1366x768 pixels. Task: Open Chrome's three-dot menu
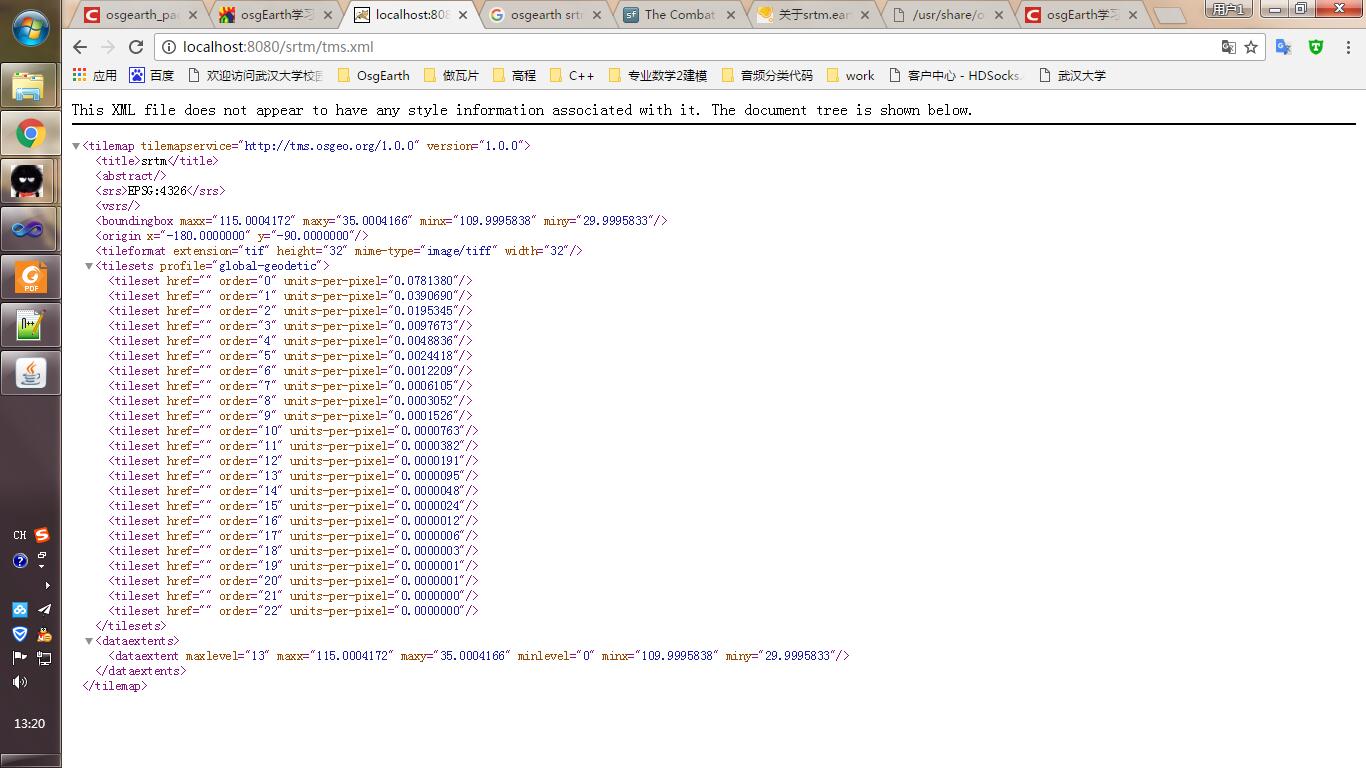coord(1348,47)
